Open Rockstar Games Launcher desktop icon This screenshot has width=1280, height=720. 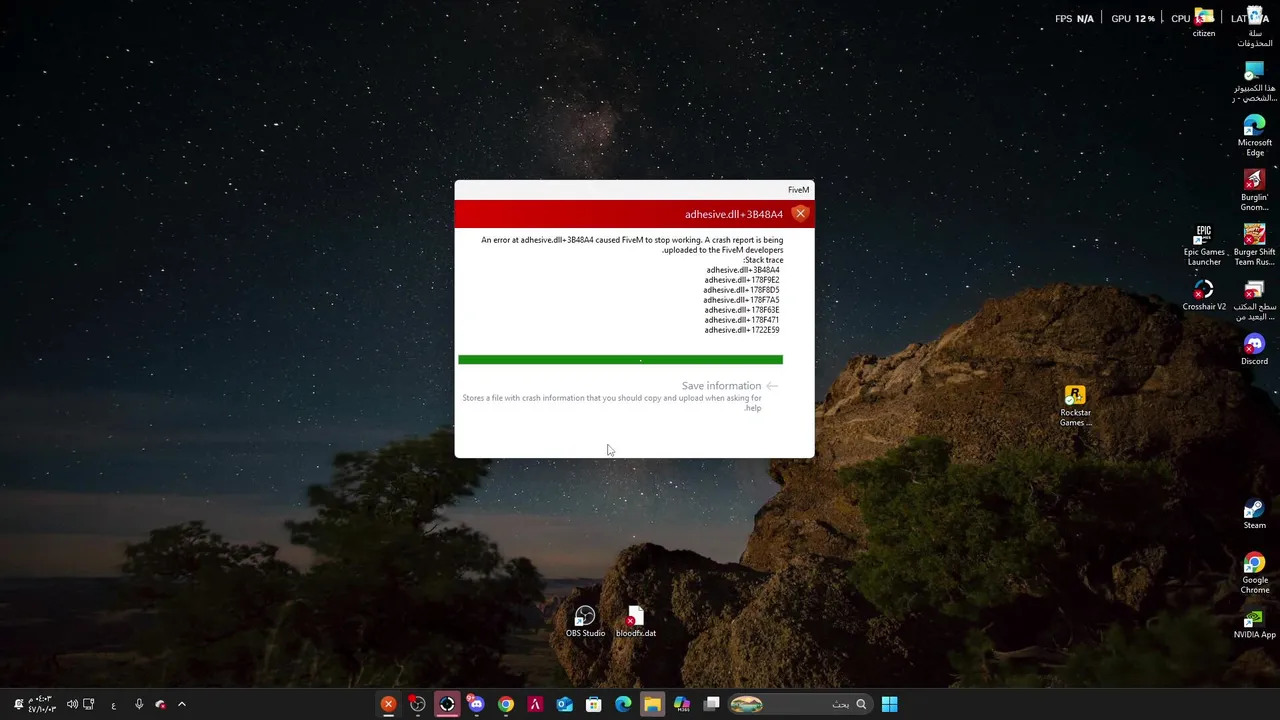pyautogui.click(x=1075, y=406)
